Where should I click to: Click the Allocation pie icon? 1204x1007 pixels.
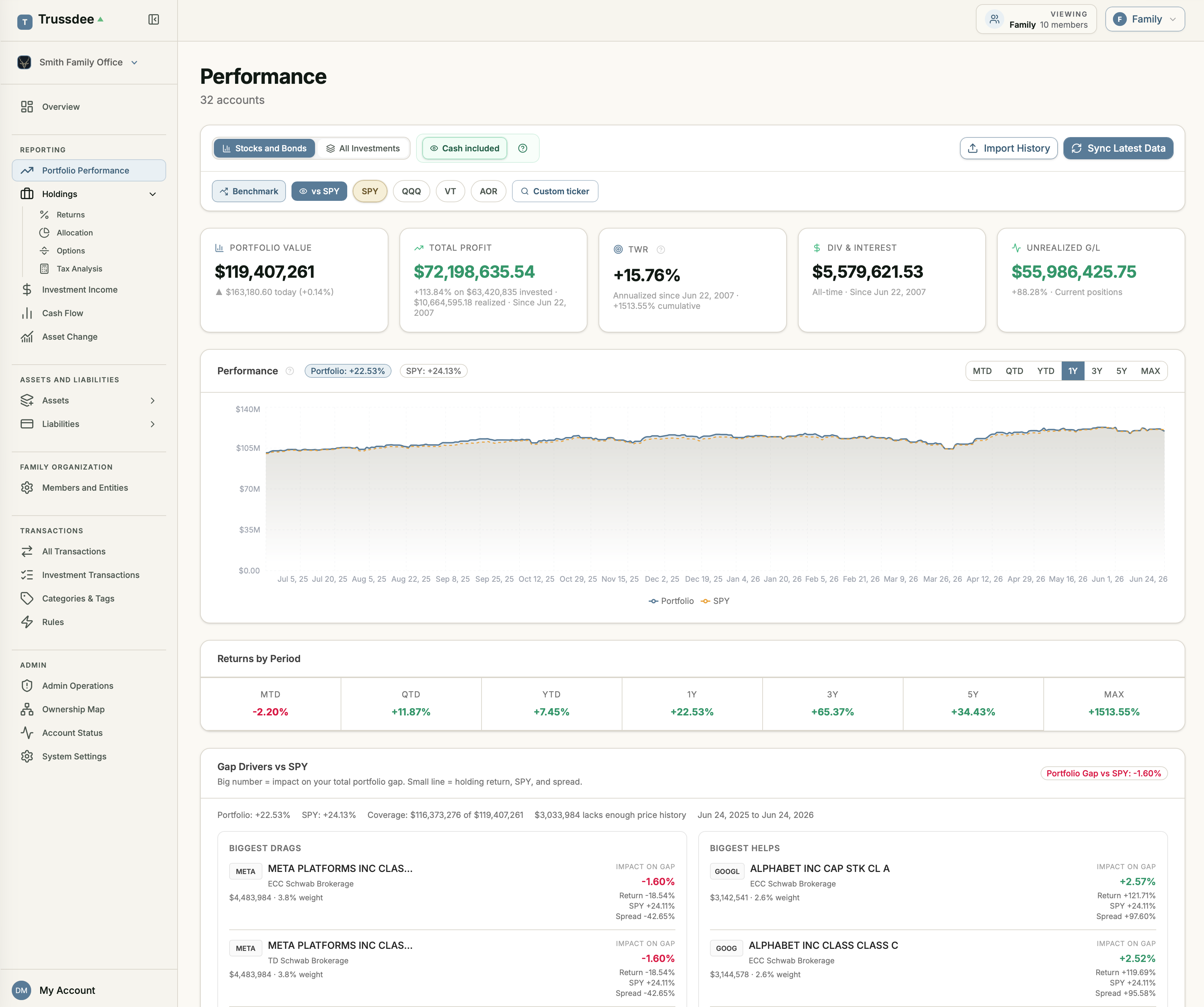44,232
